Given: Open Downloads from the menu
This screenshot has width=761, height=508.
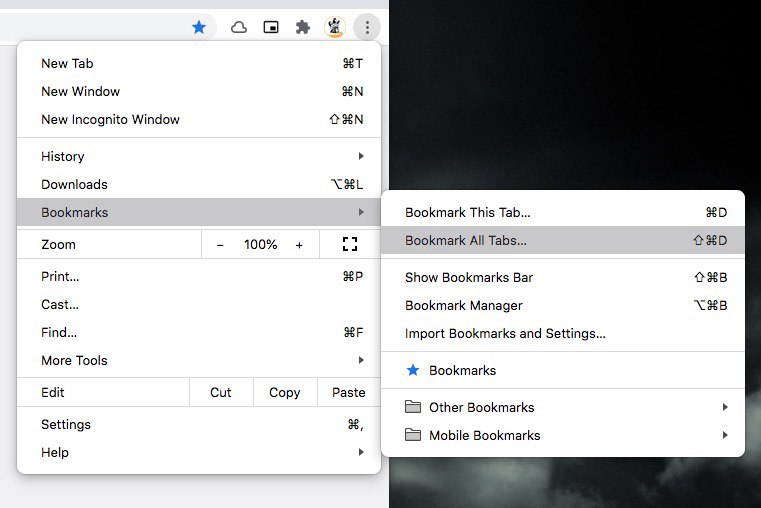Looking at the screenshot, I should pyautogui.click(x=199, y=184).
